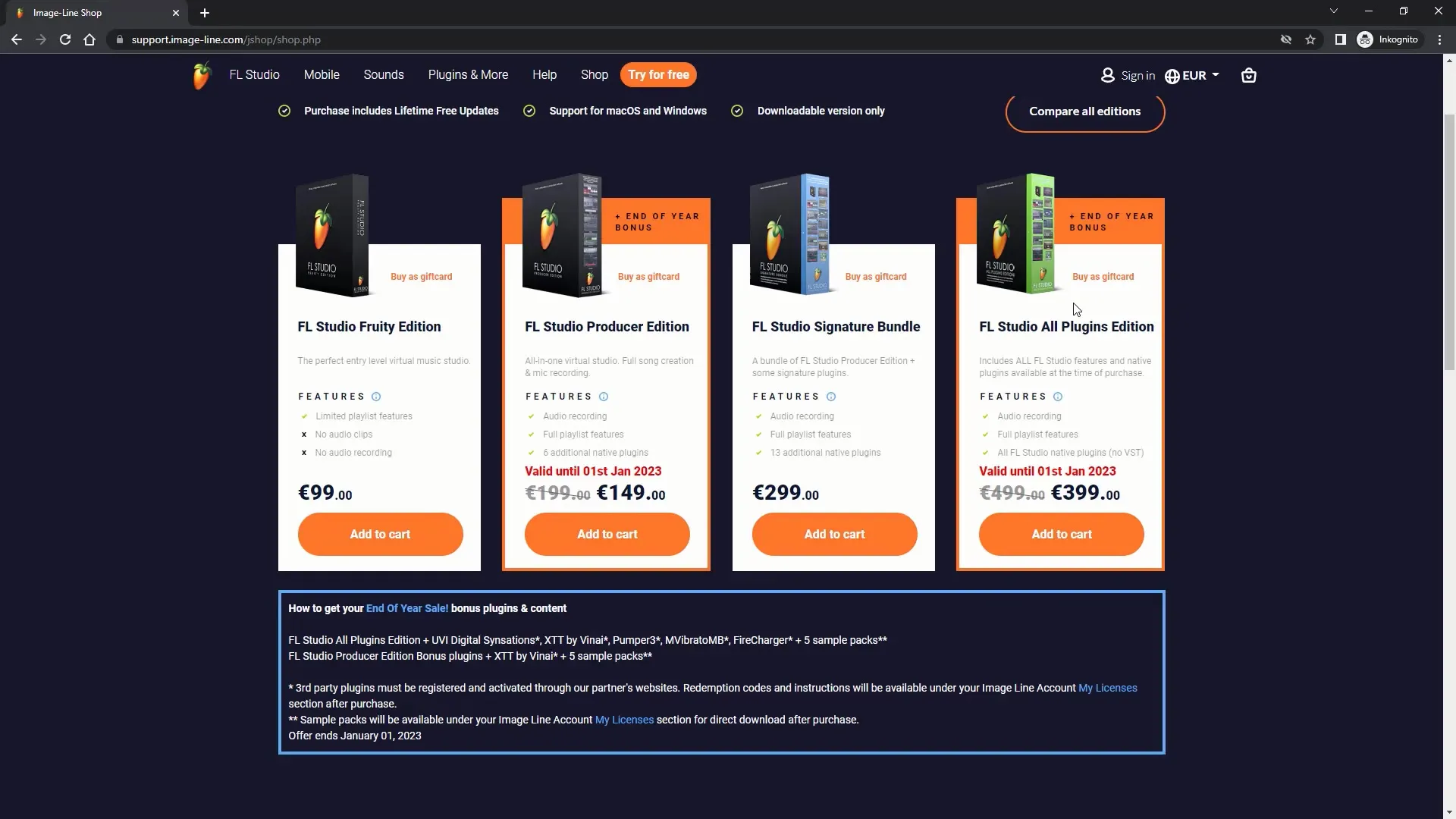Add All Plugins Edition to cart

click(x=1062, y=534)
